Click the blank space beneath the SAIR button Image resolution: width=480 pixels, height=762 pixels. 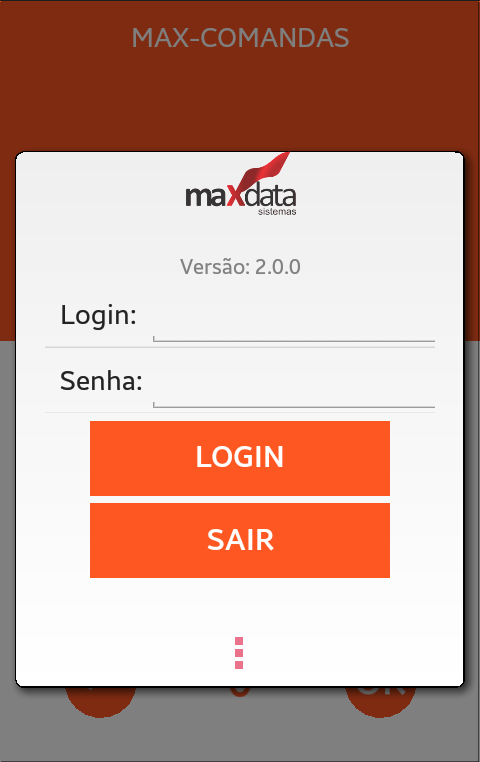[x=240, y=606]
